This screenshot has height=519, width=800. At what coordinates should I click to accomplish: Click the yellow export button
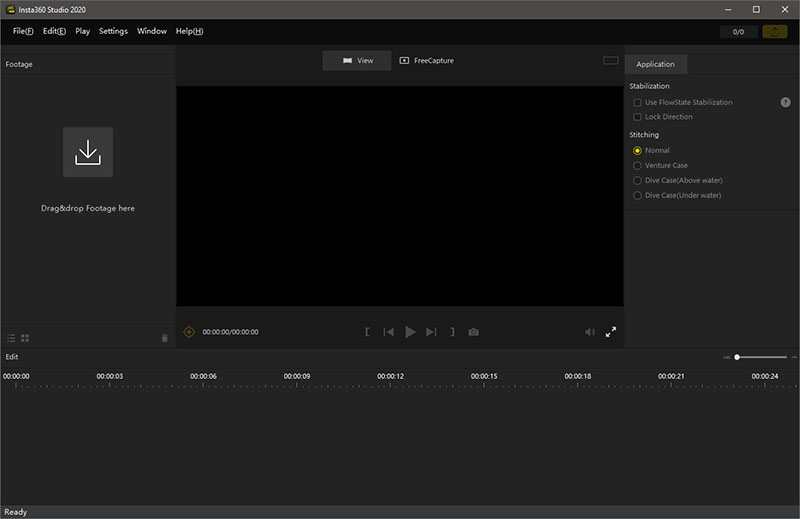(774, 32)
